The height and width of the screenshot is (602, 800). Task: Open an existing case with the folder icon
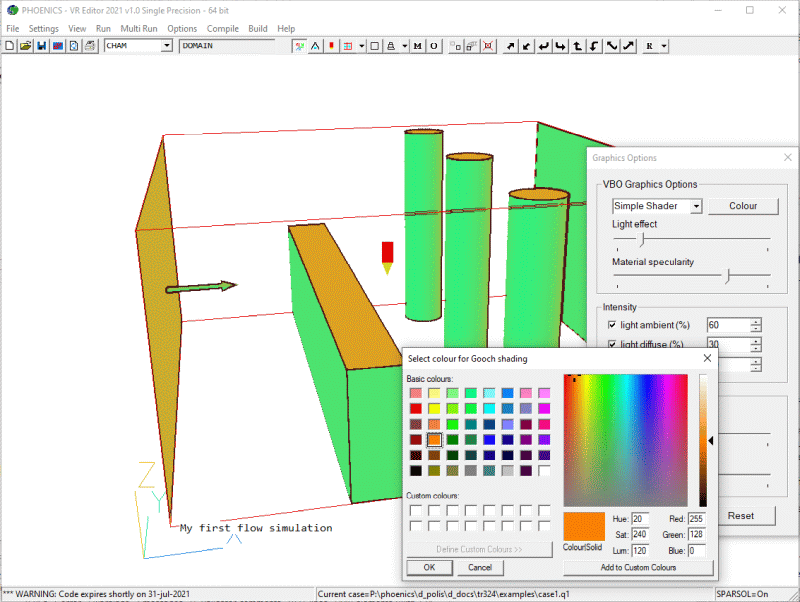pyautogui.click(x=25, y=45)
